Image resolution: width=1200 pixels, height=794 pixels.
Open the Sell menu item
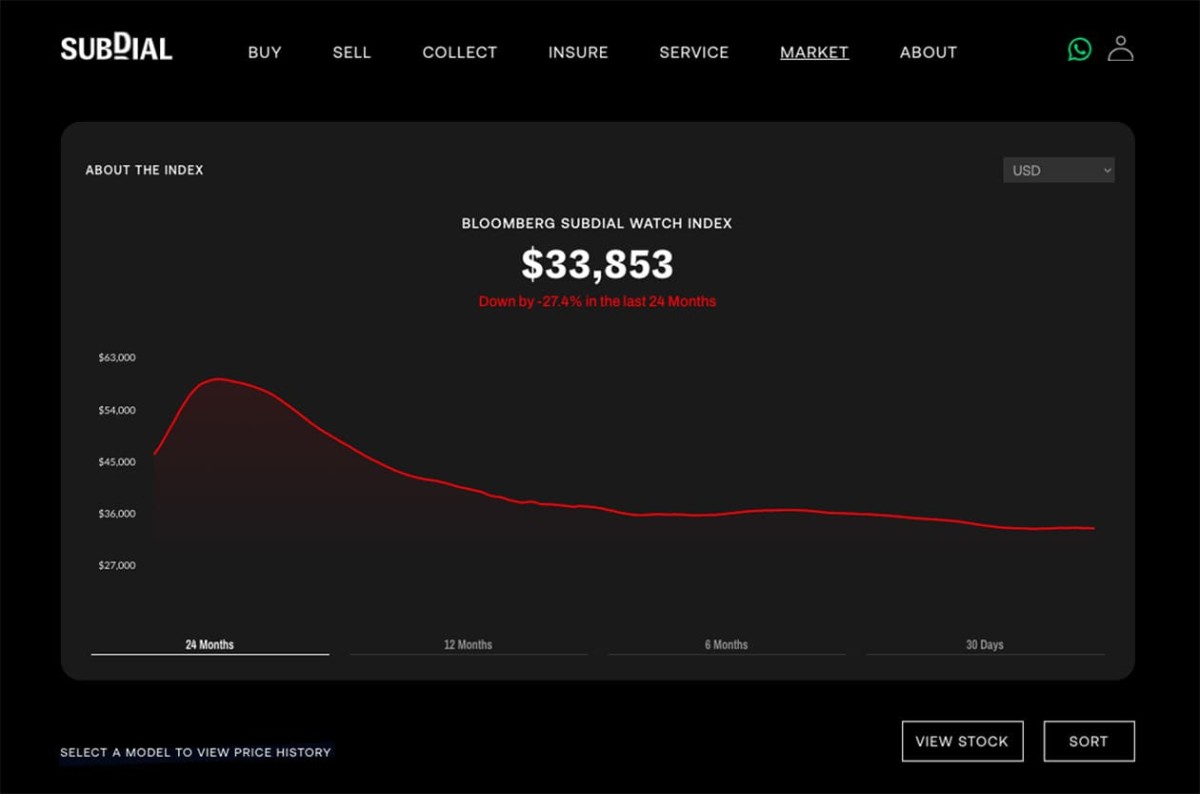351,53
